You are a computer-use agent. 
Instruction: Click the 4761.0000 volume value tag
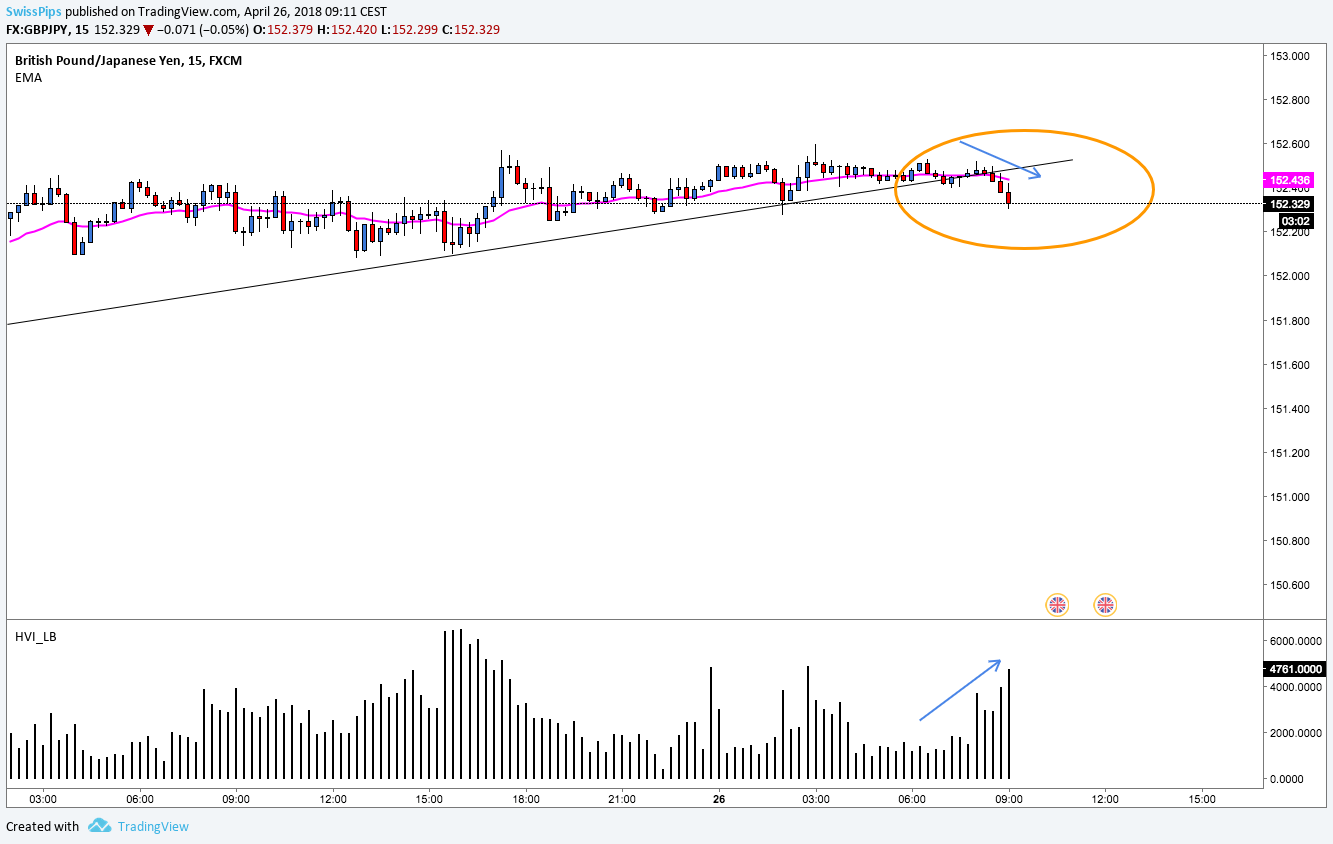click(x=1295, y=669)
